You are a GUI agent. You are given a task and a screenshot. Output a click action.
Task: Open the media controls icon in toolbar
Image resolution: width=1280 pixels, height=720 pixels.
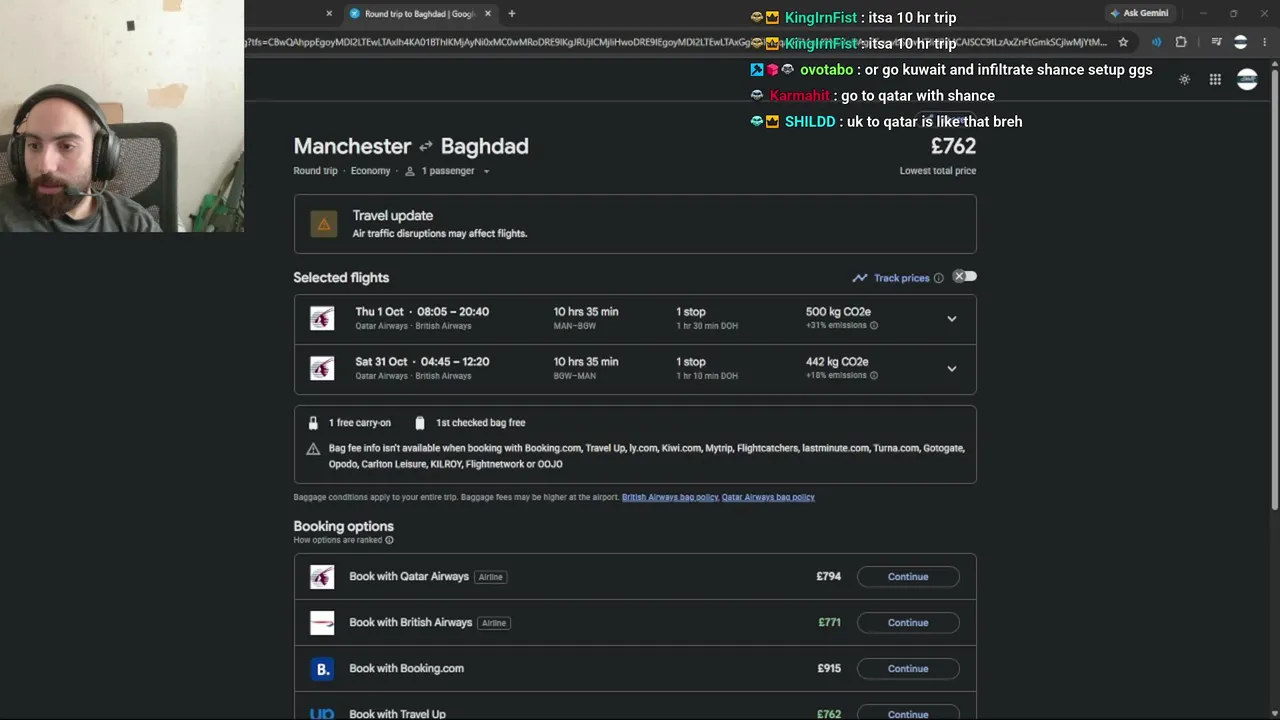(x=1216, y=42)
